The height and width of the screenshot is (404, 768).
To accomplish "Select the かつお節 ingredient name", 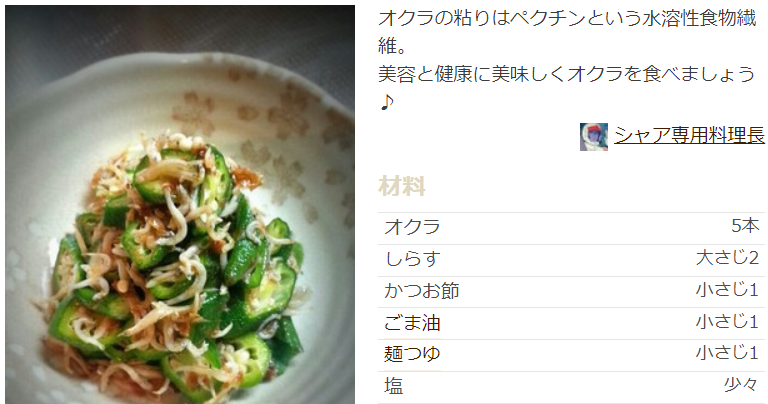I will click(422, 290).
